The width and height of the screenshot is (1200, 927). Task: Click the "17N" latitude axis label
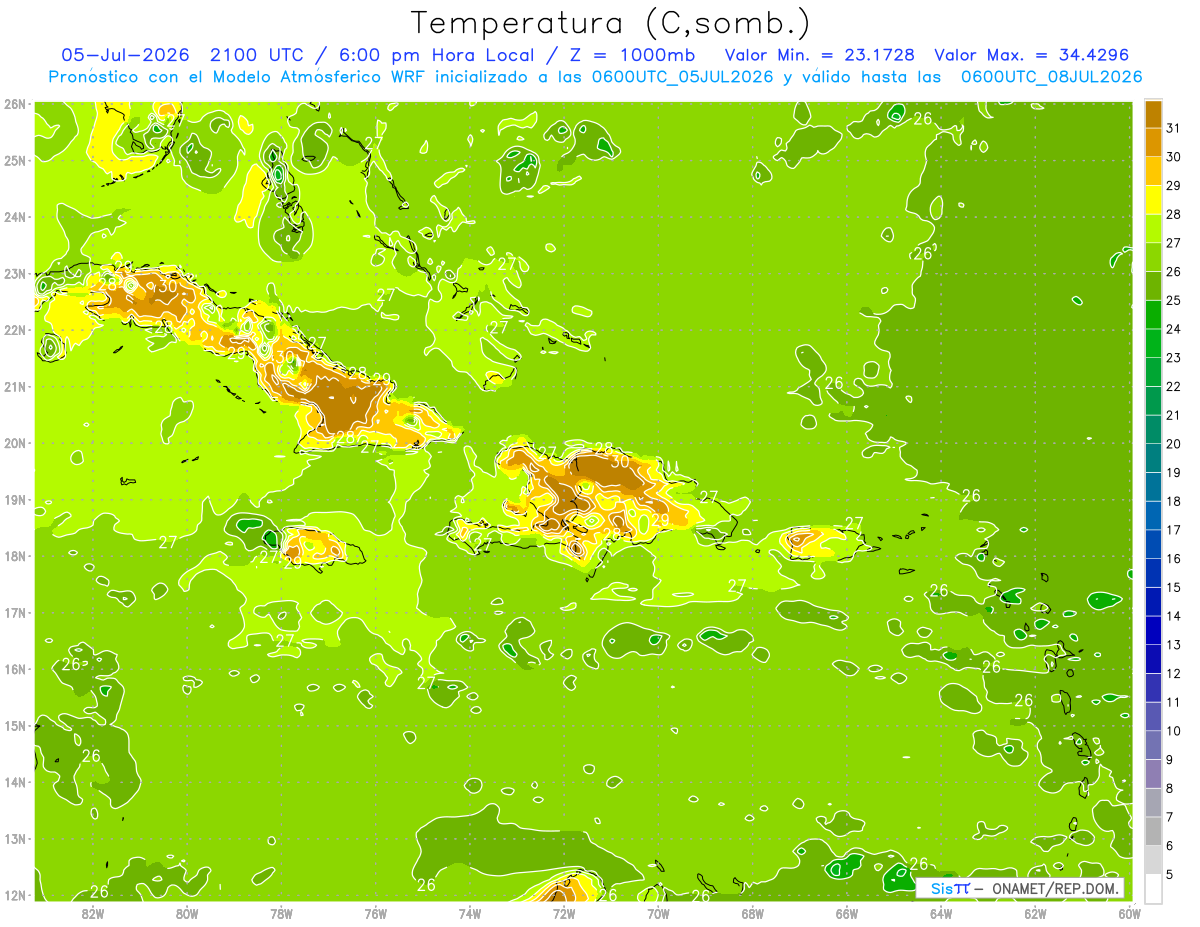(x=15, y=612)
